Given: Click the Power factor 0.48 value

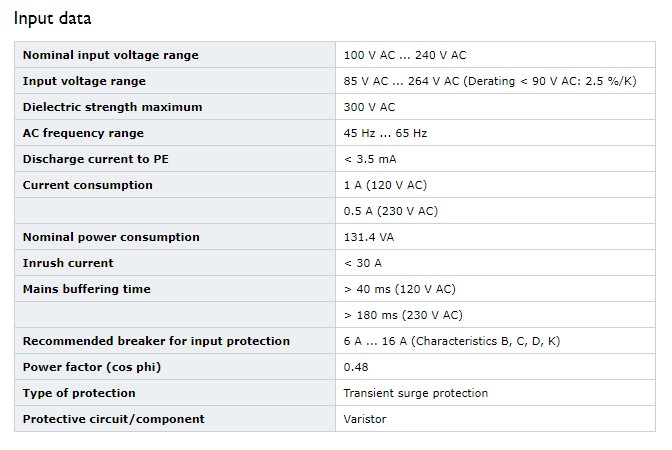Looking at the screenshot, I should pyautogui.click(x=356, y=367).
